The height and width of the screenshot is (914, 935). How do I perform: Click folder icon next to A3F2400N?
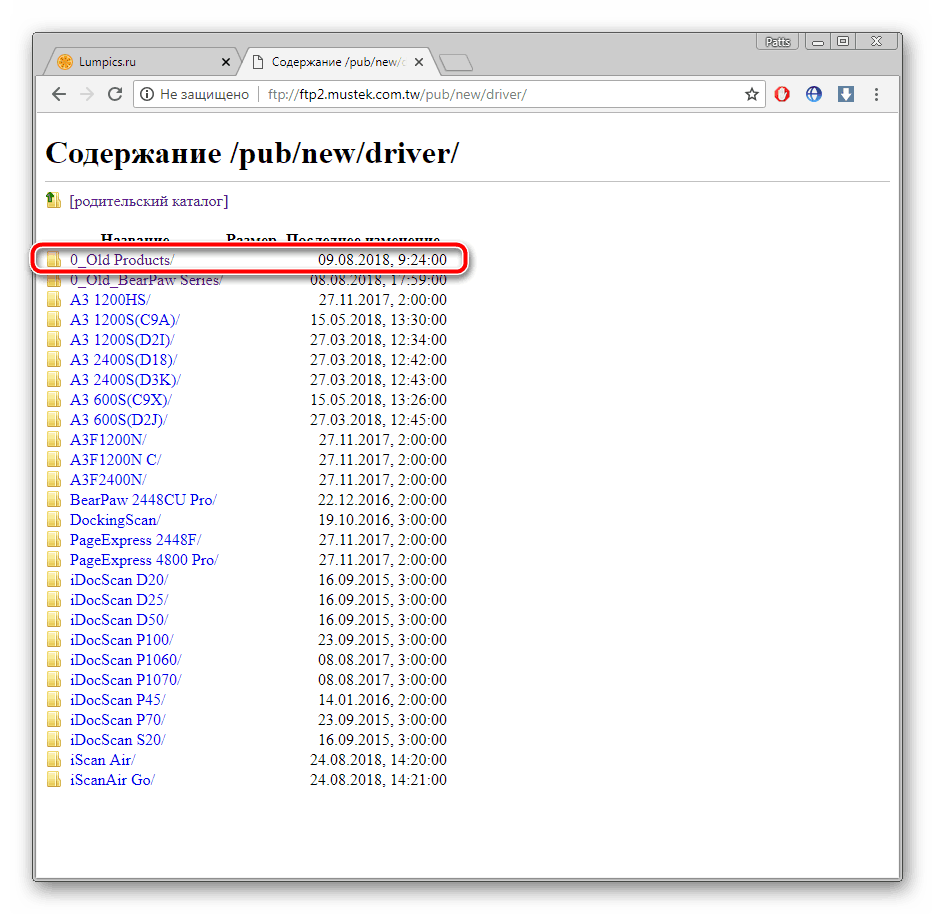[x=54, y=480]
